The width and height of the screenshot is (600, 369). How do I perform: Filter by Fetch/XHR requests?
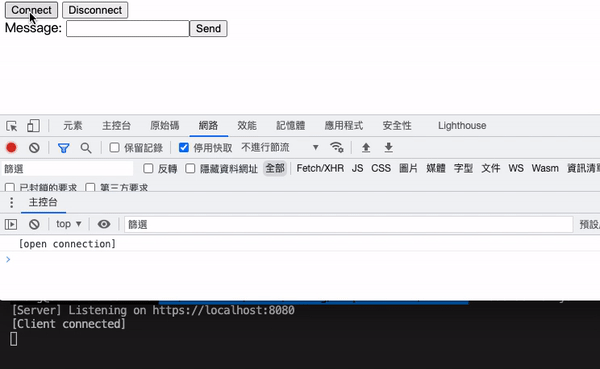(x=320, y=168)
